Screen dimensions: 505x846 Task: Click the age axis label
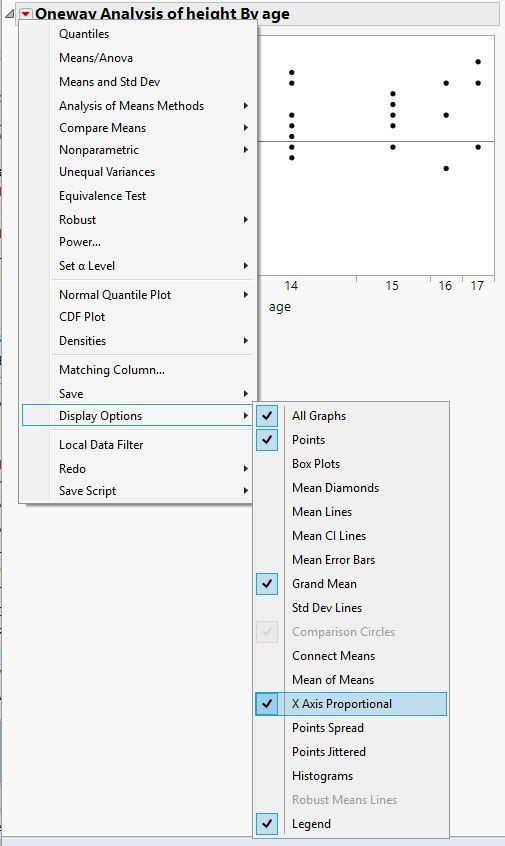(279, 307)
